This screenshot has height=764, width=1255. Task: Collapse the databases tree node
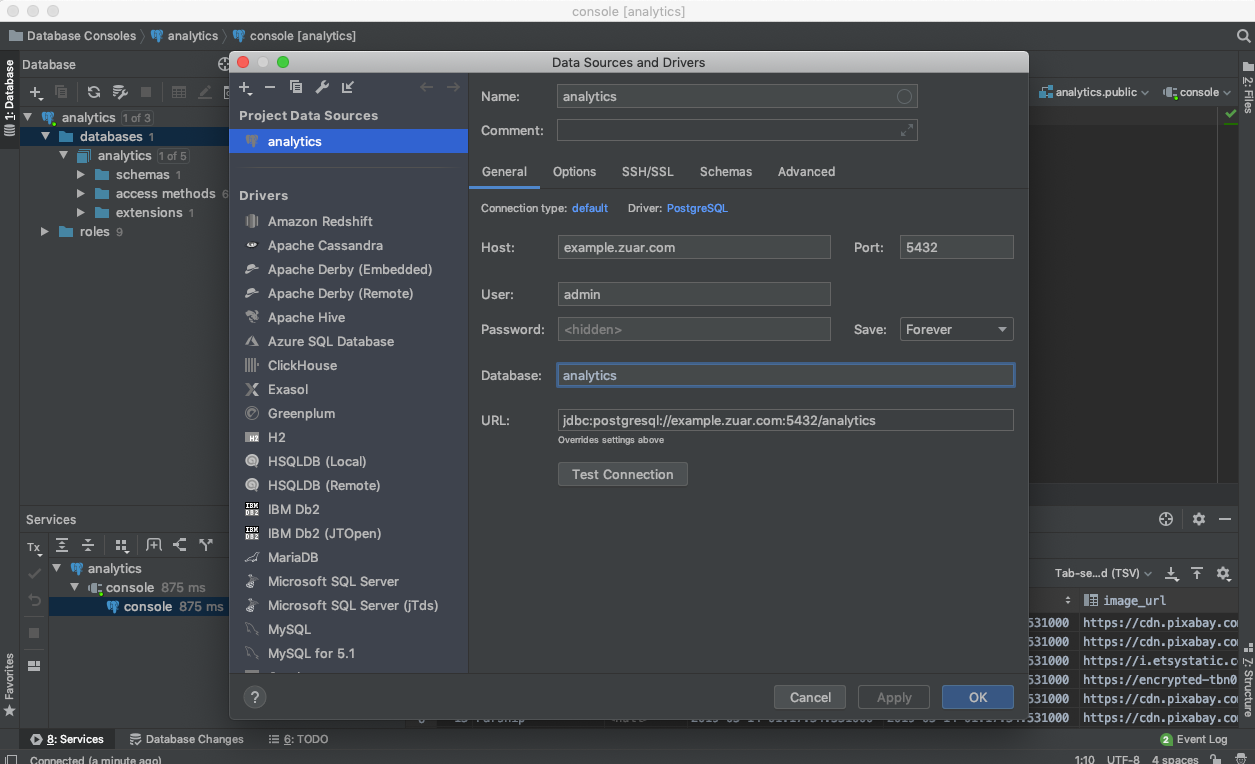click(45, 137)
